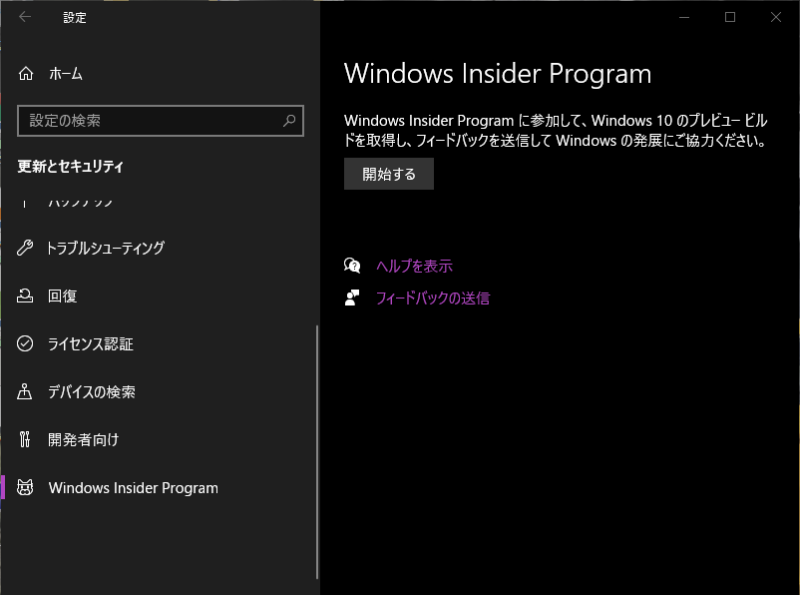This screenshot has width=800, height=595.
Task: Maximize the 設定 window
Action: 730,17
